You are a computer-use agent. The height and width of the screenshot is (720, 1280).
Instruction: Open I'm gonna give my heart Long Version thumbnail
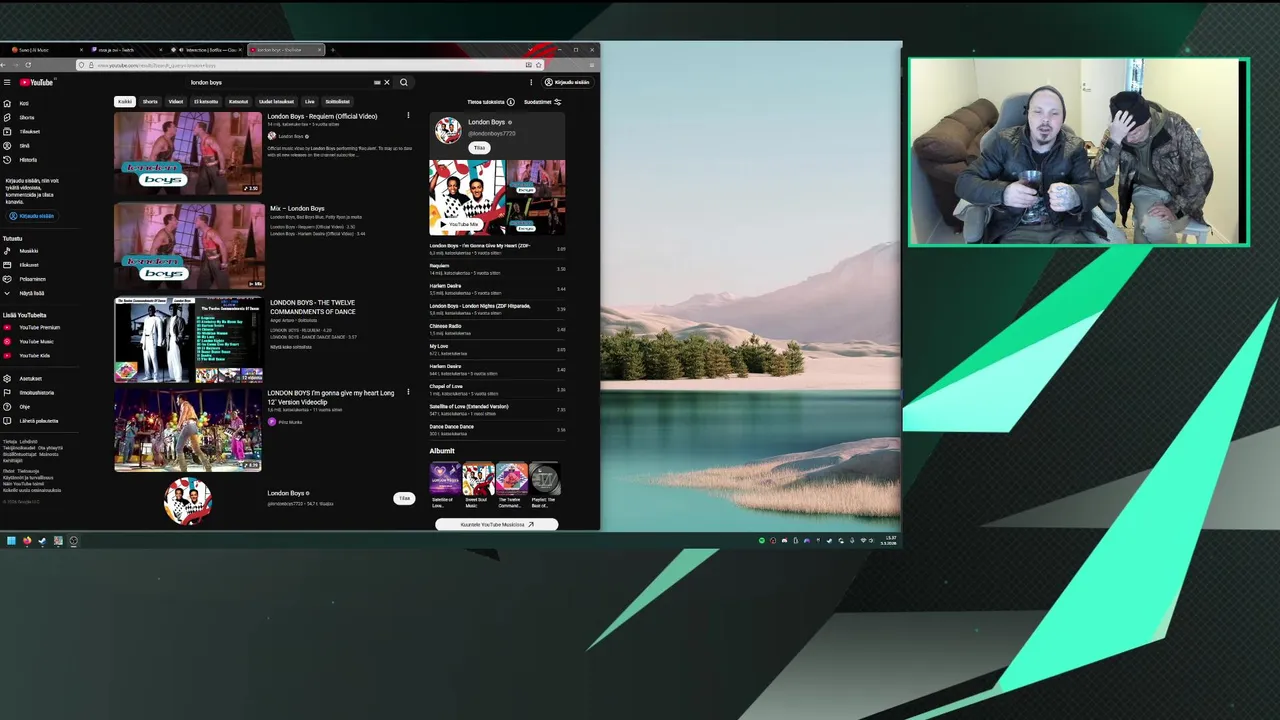(188, 430)
